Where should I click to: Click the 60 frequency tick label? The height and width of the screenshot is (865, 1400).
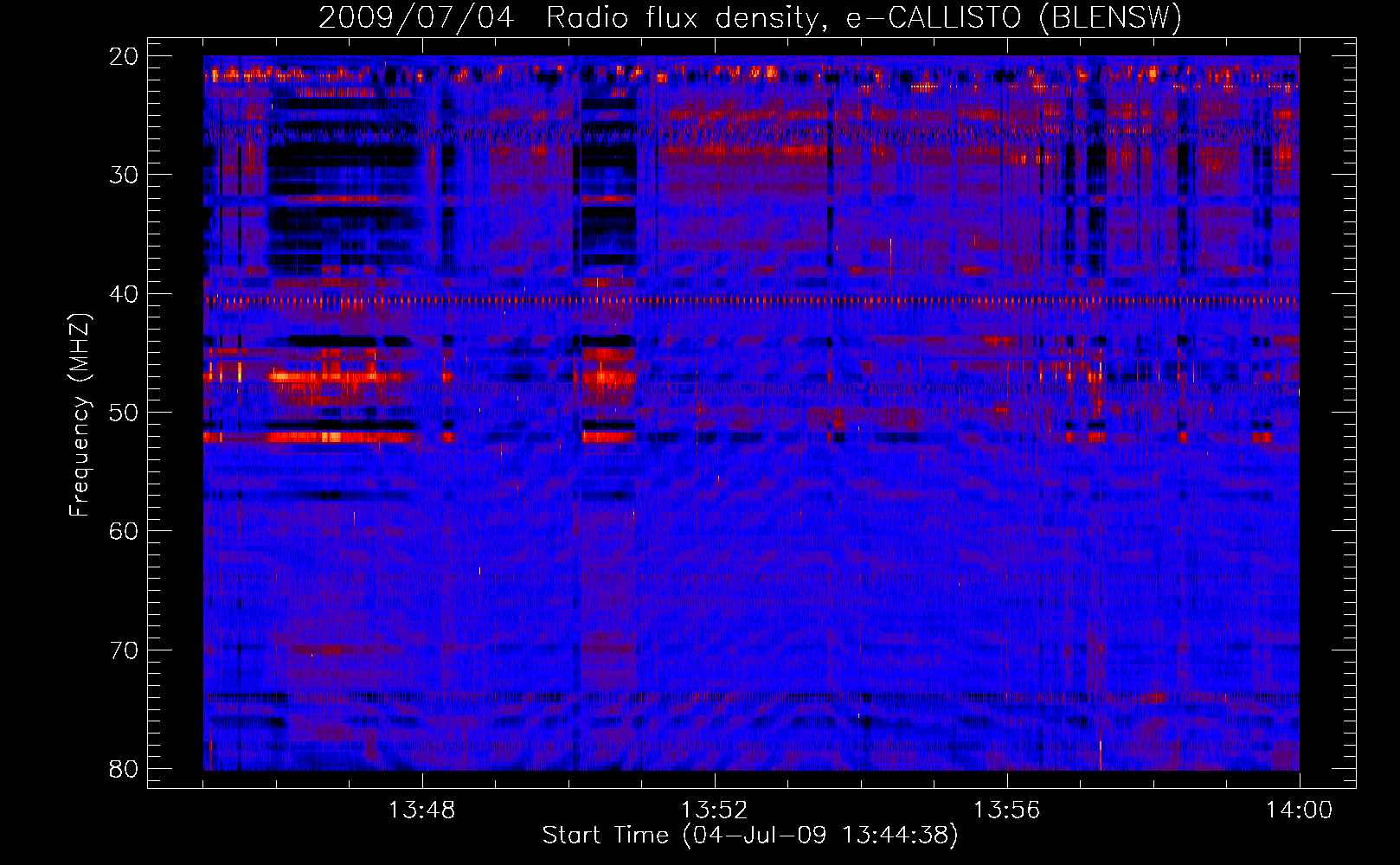[124, 531]
